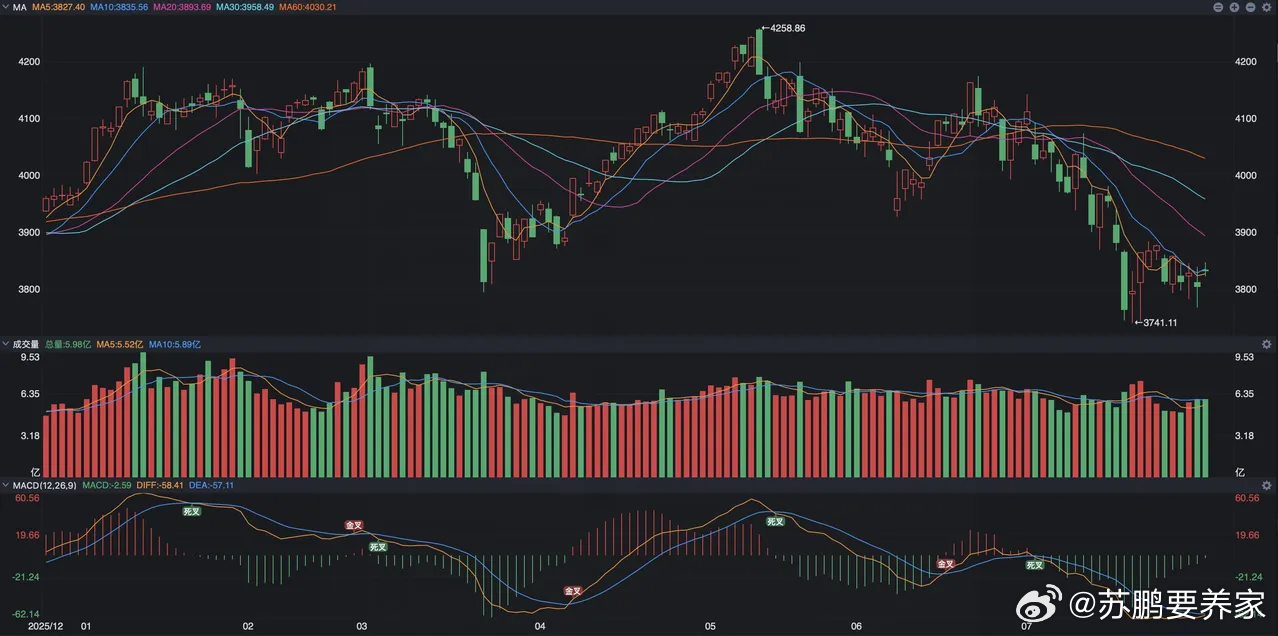
Task: Click the zoom in plus icon
Action: point(1234,7)
